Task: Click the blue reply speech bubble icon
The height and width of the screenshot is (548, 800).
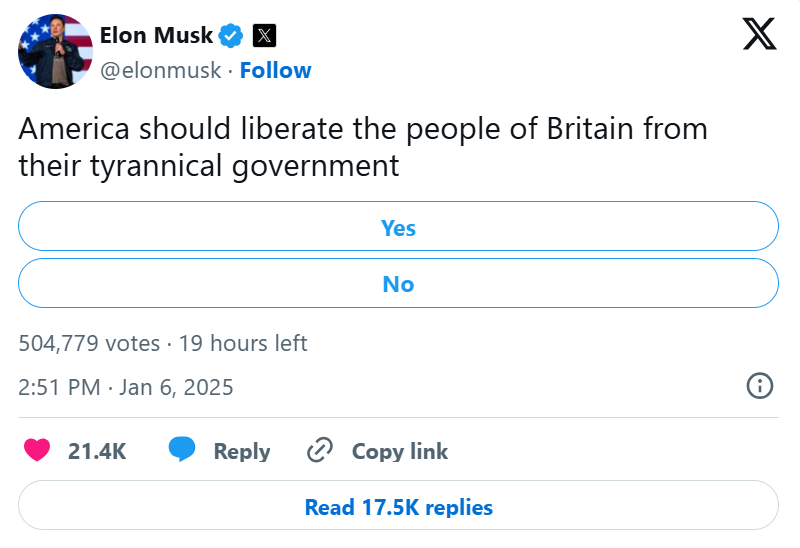Action: pos(181,451)
